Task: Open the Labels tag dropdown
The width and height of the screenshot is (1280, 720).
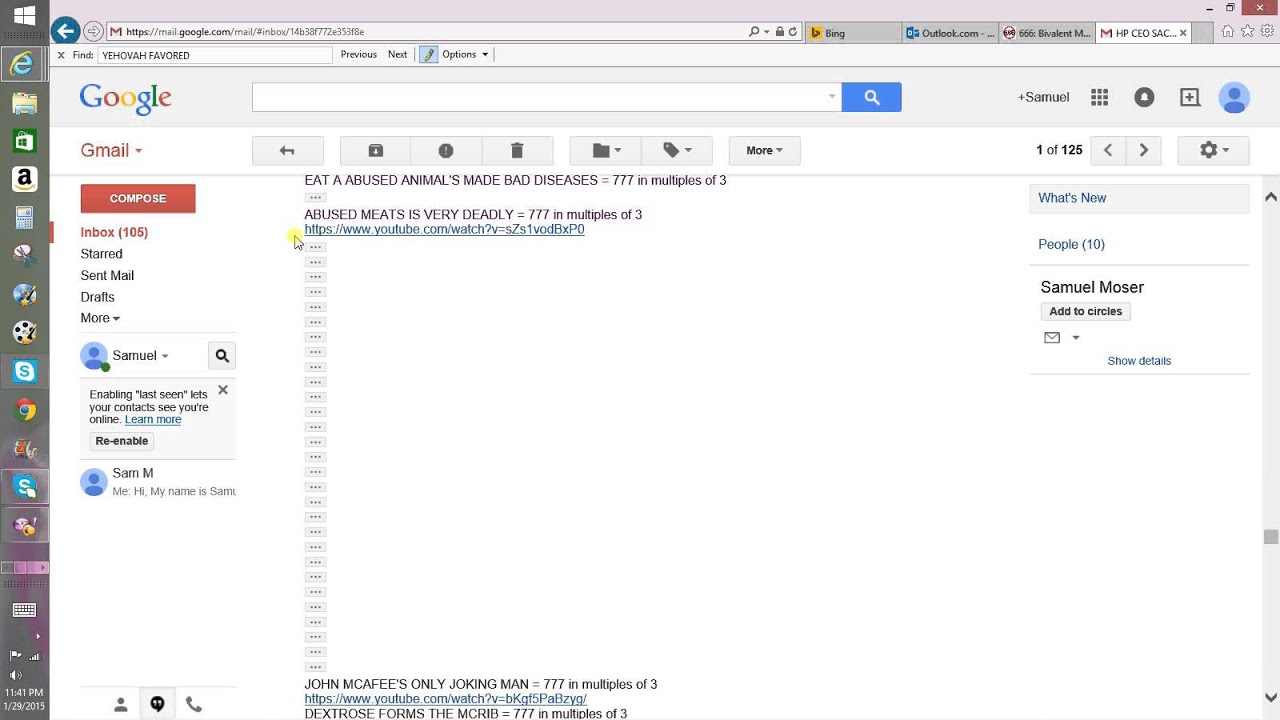Action: click(x=676, y=150)
